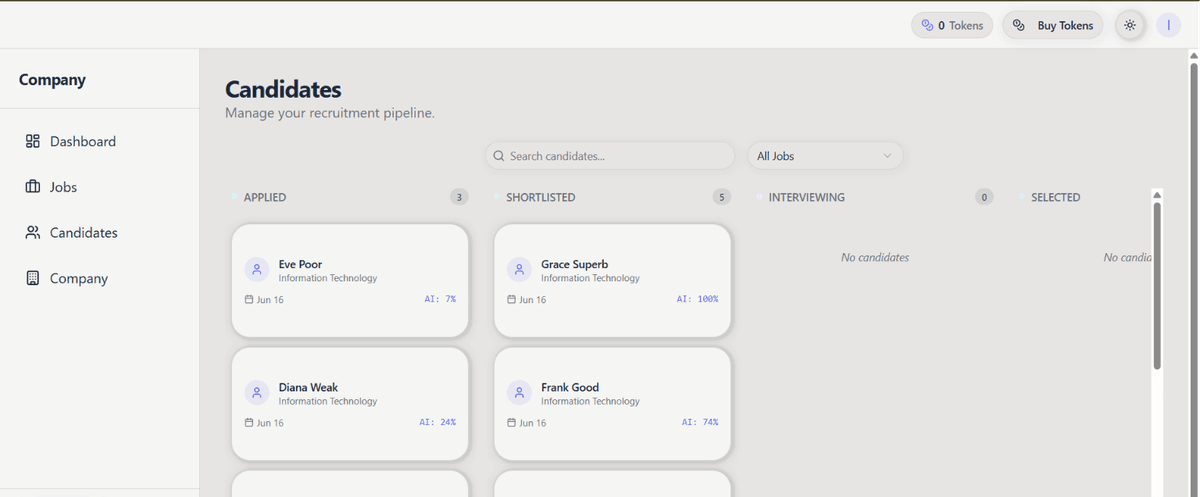
Task: Click the Applied count badge showing 3
Action: [x=459, y=198]
